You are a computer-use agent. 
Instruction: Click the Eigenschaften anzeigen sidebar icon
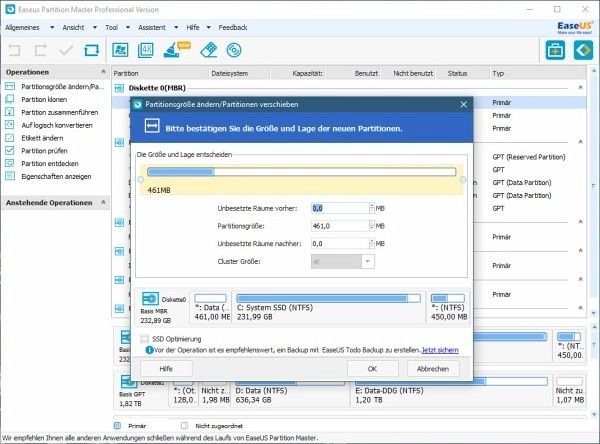click(x=11, y=174)
